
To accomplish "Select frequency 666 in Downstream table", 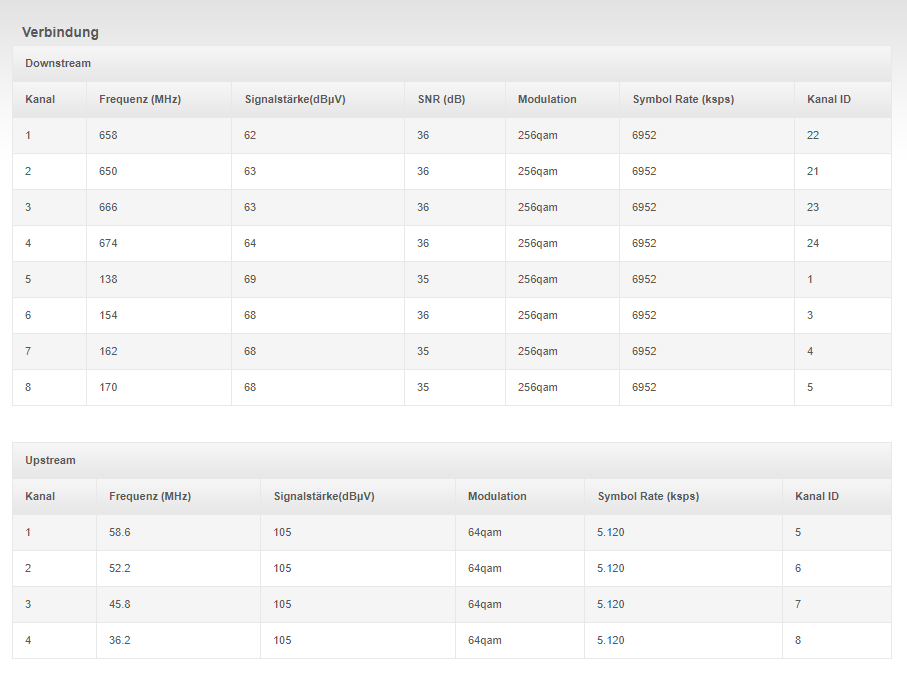I will 108,207.
